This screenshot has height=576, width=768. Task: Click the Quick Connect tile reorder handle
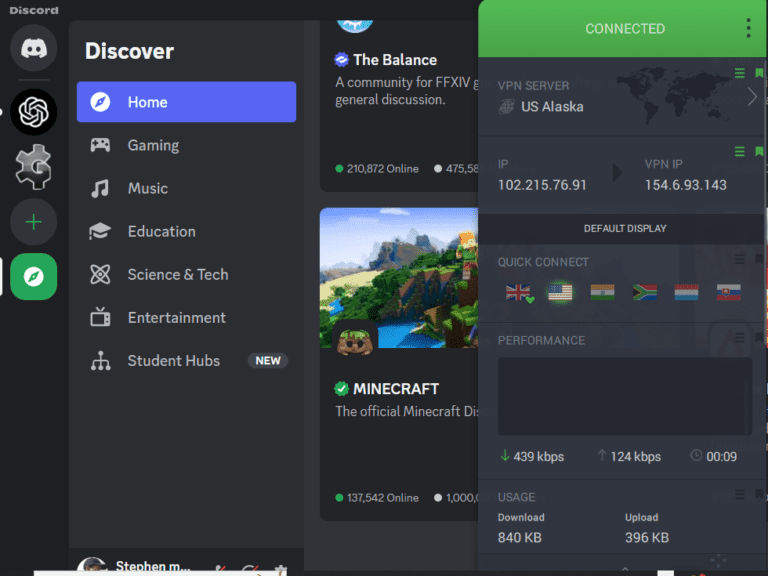(x=740, y=259)
